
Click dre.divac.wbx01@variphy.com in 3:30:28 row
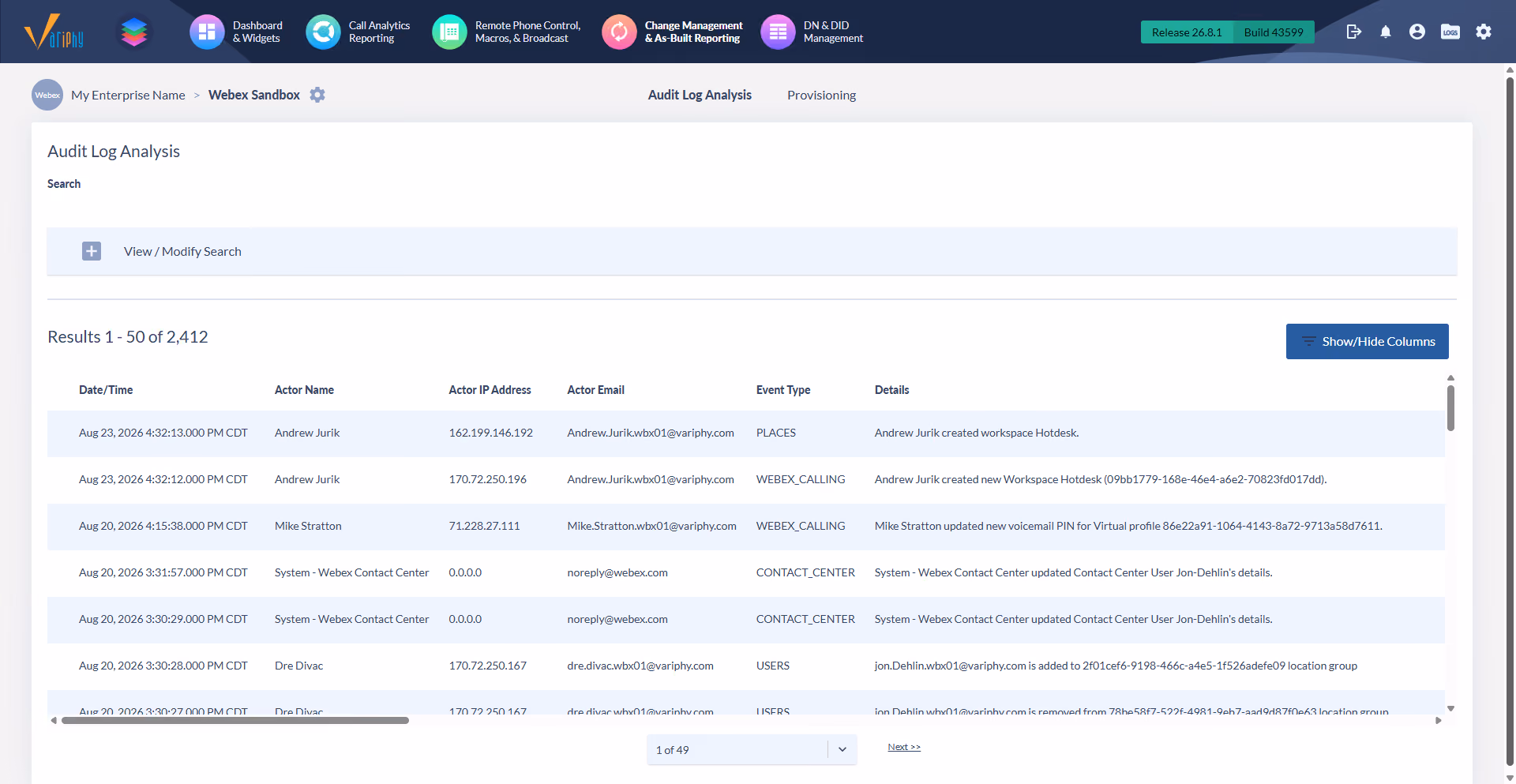[640, 666]
